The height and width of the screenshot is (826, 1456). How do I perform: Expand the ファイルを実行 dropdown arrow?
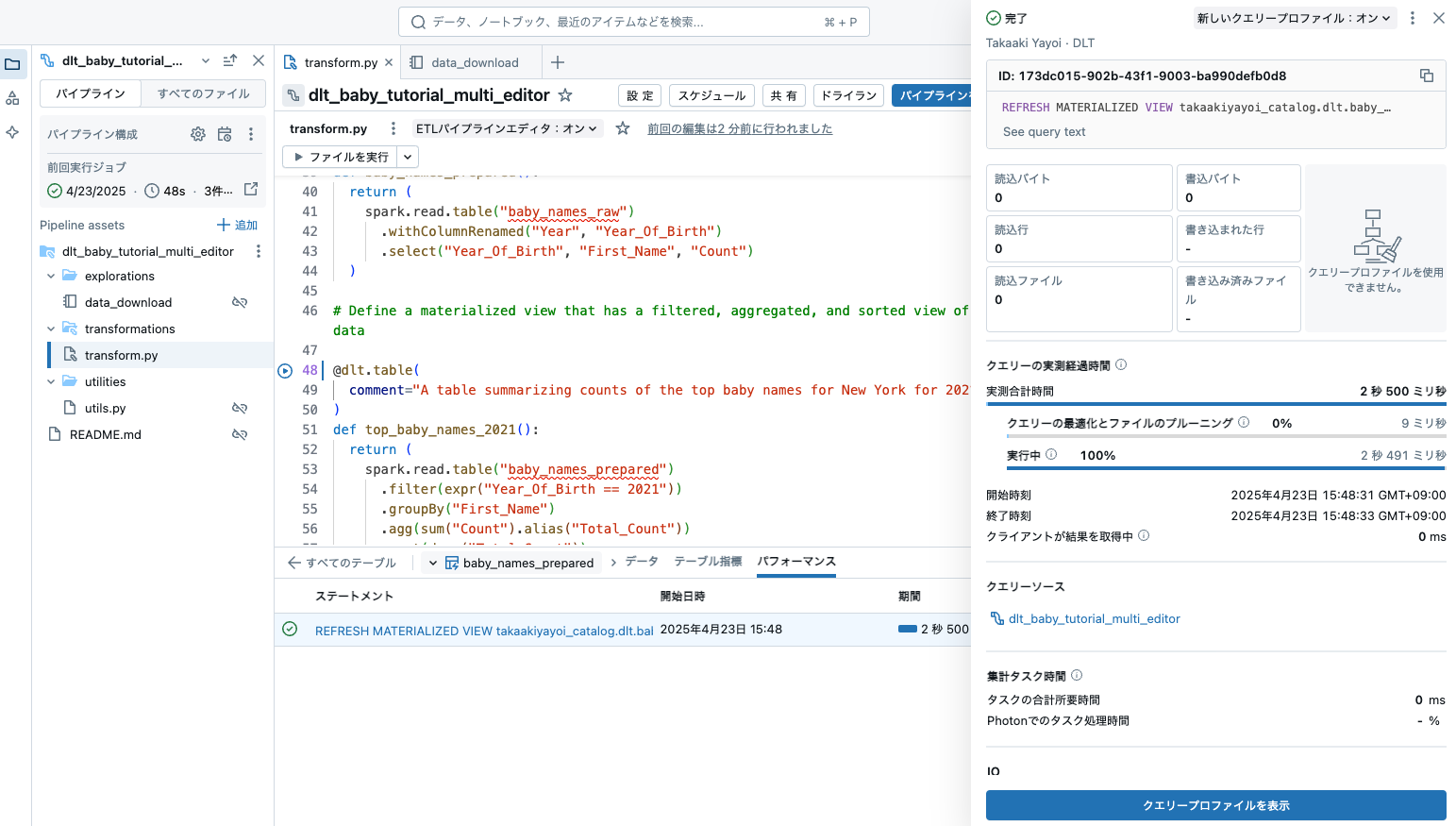(x=406, y=157)
